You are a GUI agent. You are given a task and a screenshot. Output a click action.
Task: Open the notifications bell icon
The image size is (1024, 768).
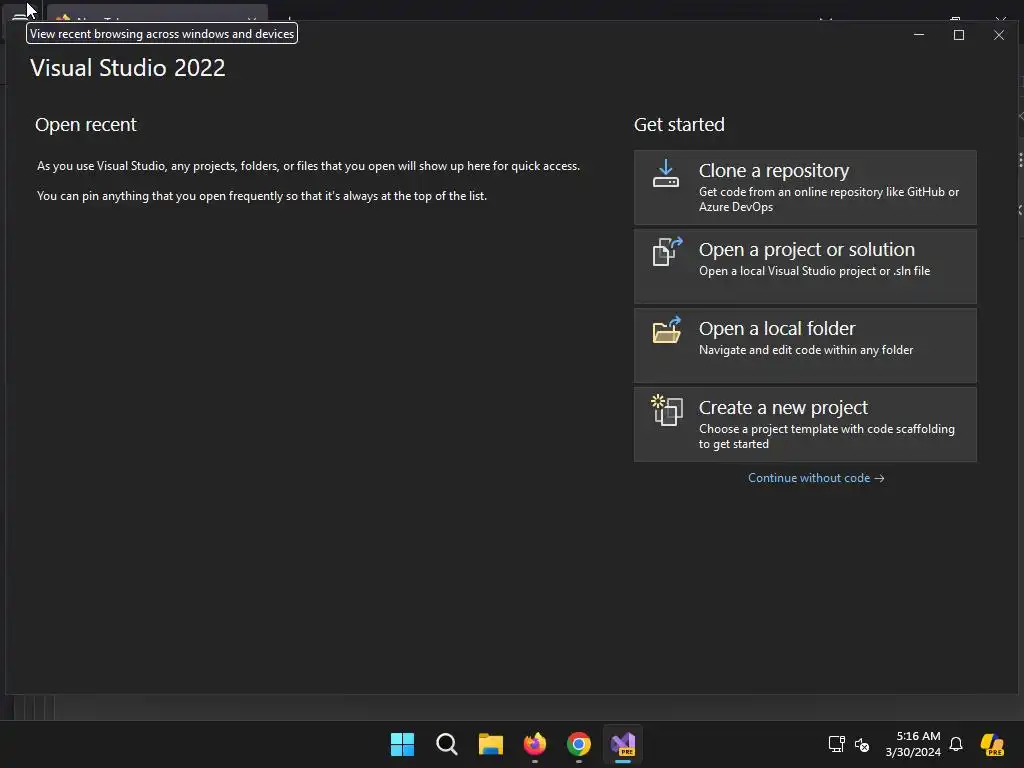click(956, 744)
